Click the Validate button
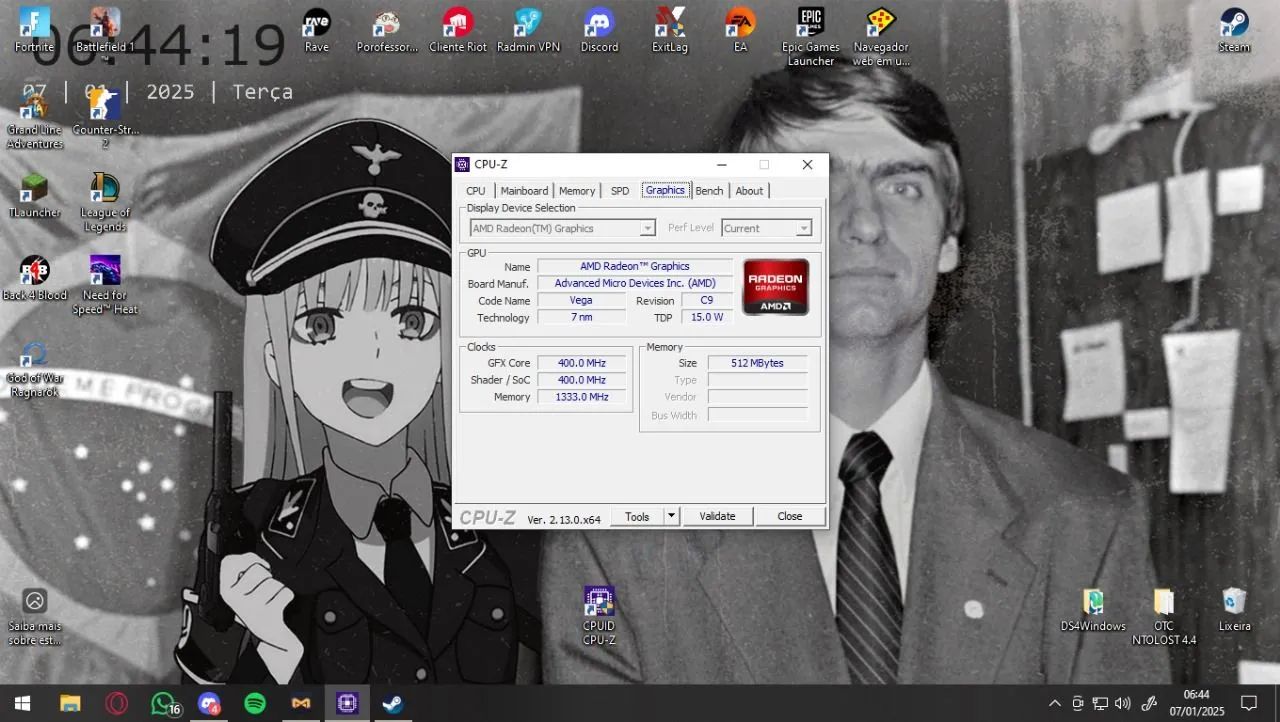Image resolution: width=1280 pixels, height=722 pixels. 717,516
